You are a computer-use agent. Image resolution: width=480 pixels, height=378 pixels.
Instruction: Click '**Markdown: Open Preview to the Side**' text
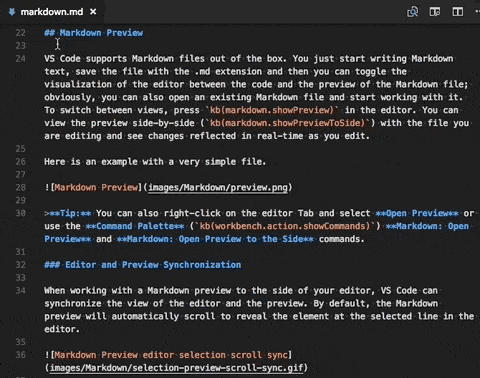215,239
